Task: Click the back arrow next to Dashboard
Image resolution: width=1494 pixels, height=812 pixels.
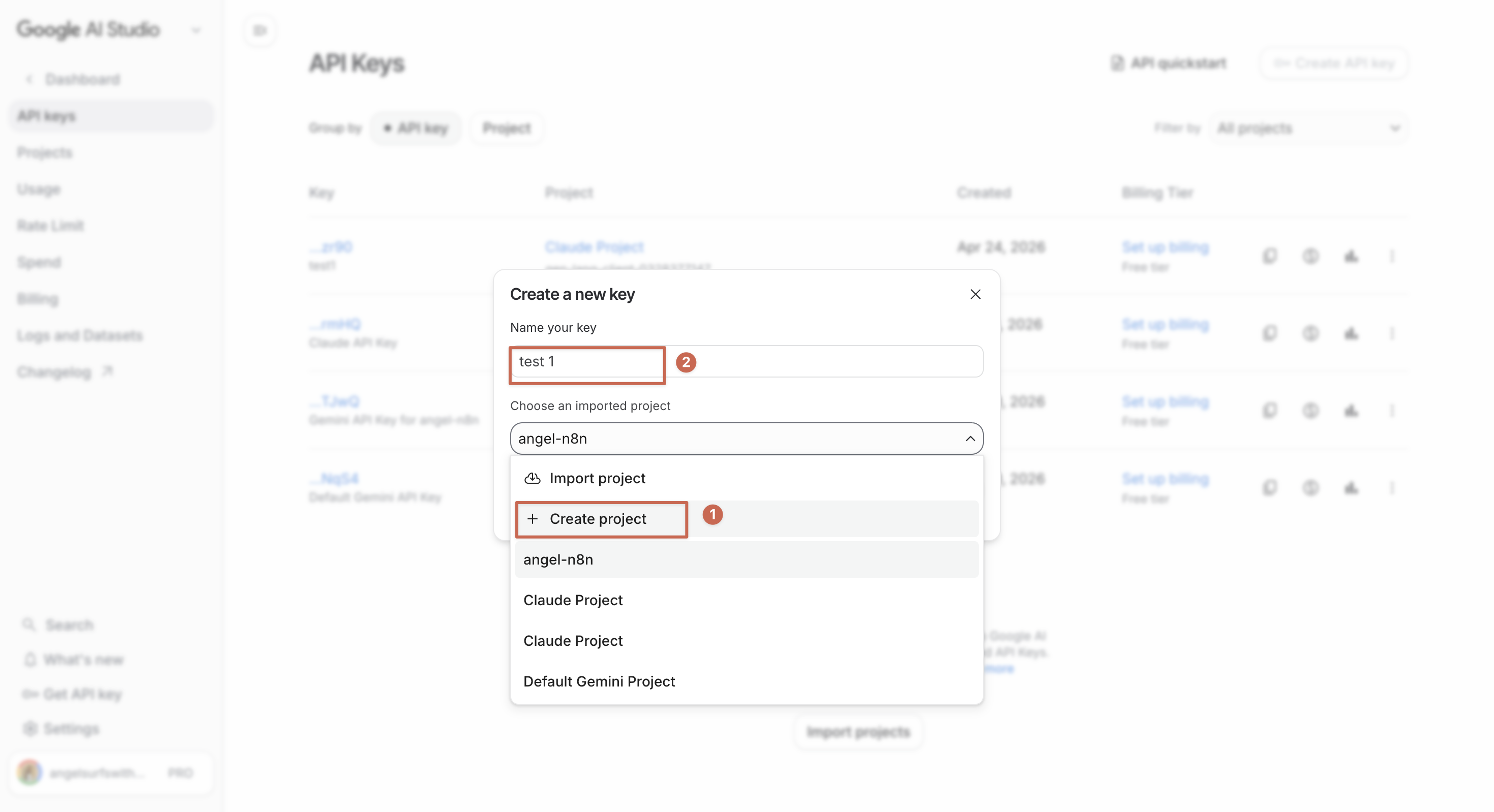Action: tap(29, 79)
